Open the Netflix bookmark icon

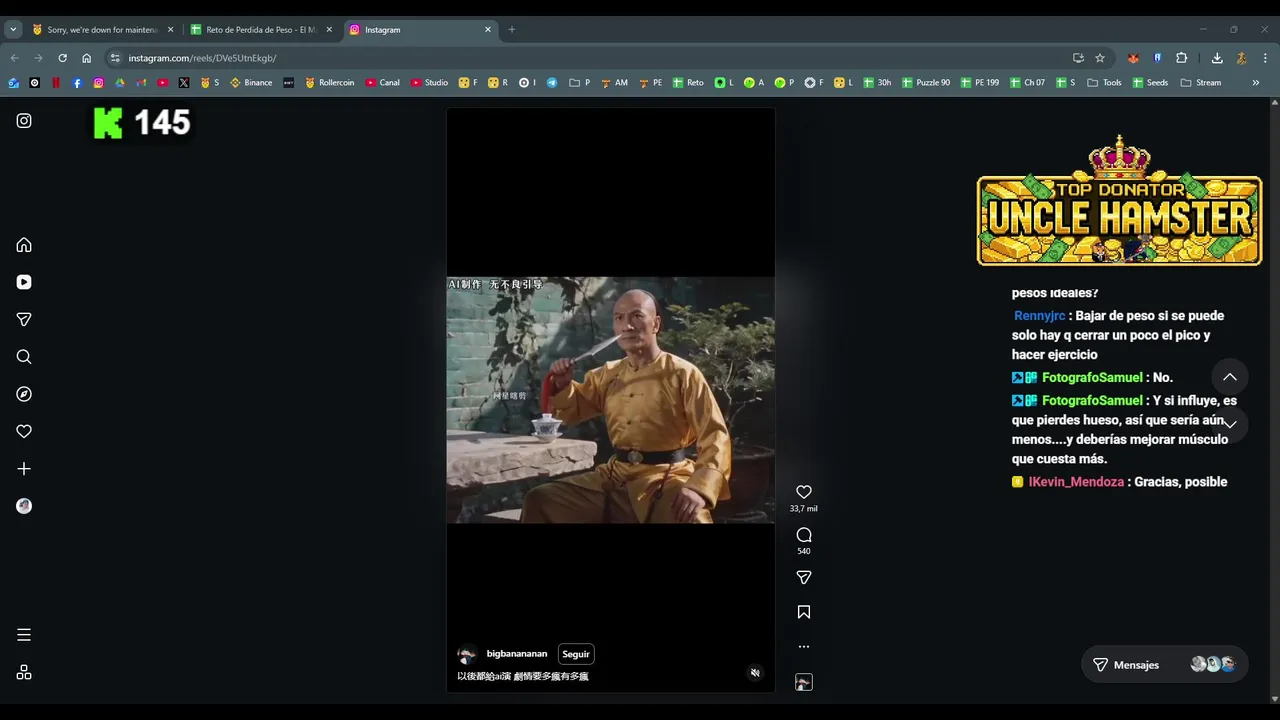click(56, 83)
